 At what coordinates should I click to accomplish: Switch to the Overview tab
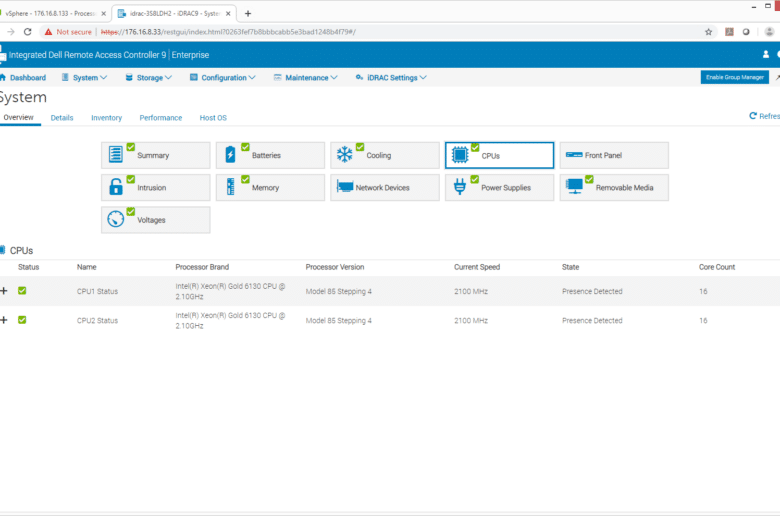(18, 117)
